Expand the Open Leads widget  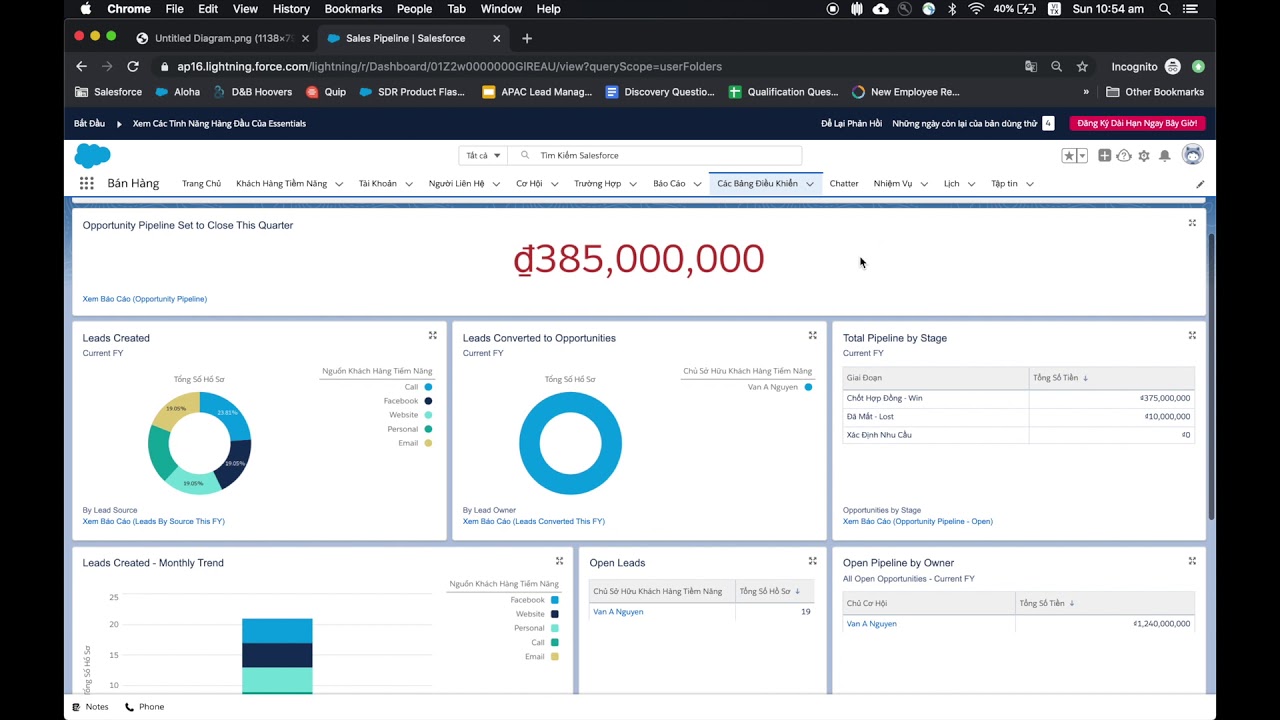tap(813, 561)
